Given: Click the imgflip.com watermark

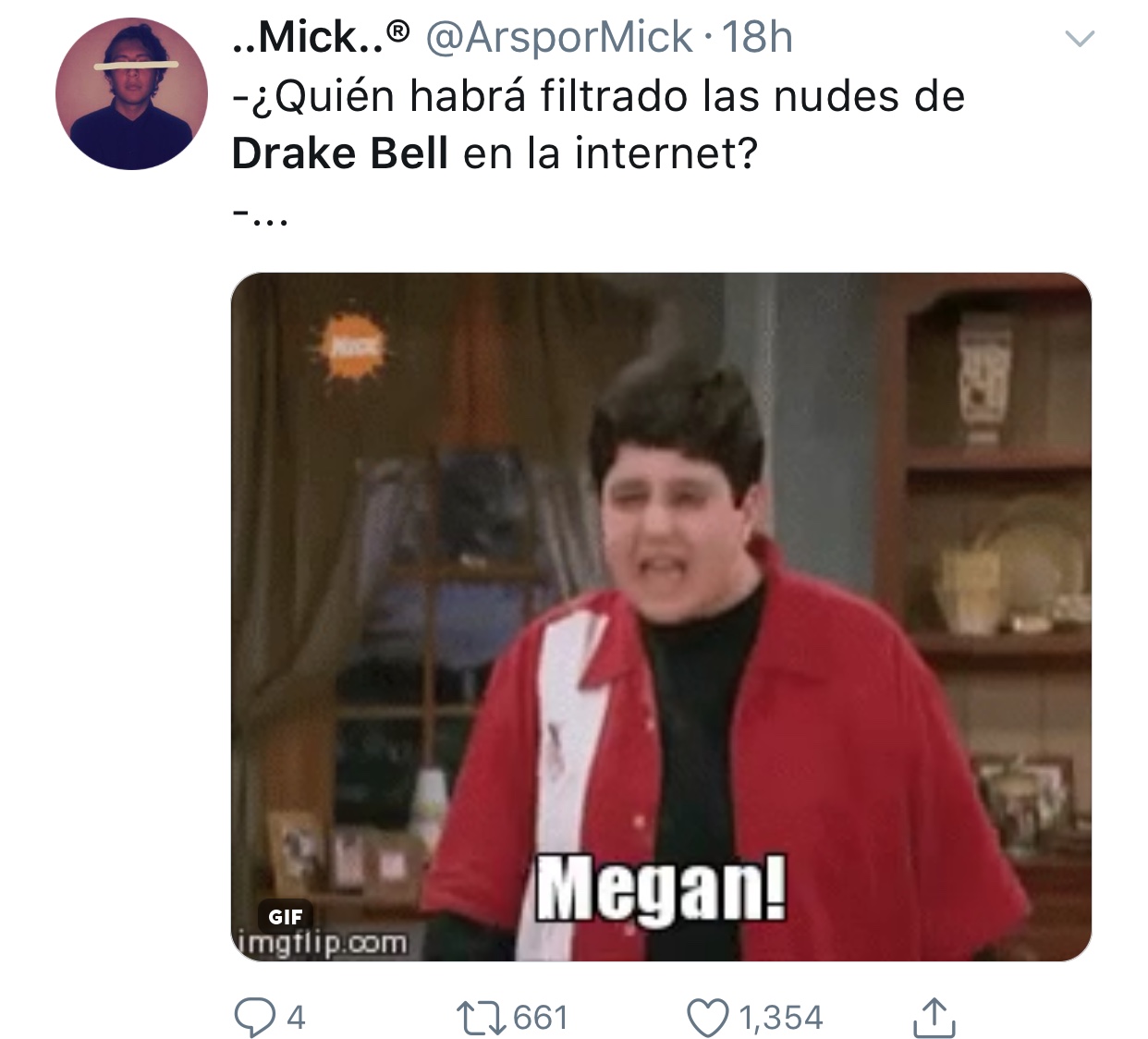Looking at the screenshot, I should pyautogui.click(x=323, y=944).
